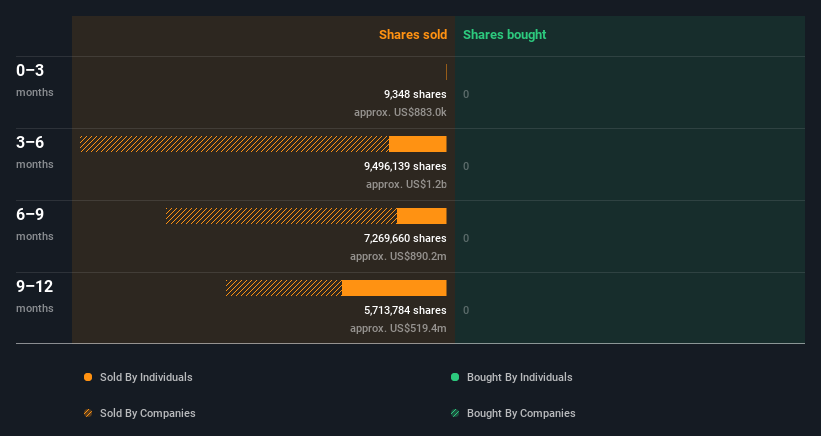The height and width of the screenshot is (436, 821).
Task: Click the 0 bought value in 0–3 months
Action: (466, 95)
